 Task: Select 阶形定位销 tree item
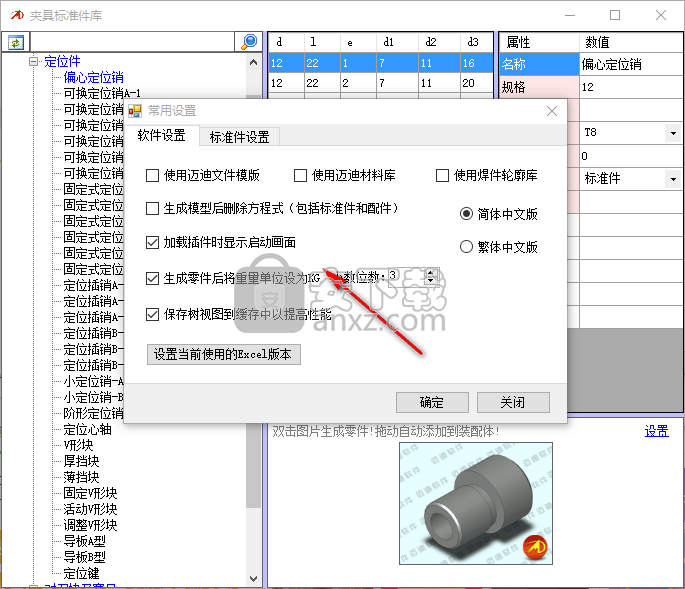[x=93, y=413]
